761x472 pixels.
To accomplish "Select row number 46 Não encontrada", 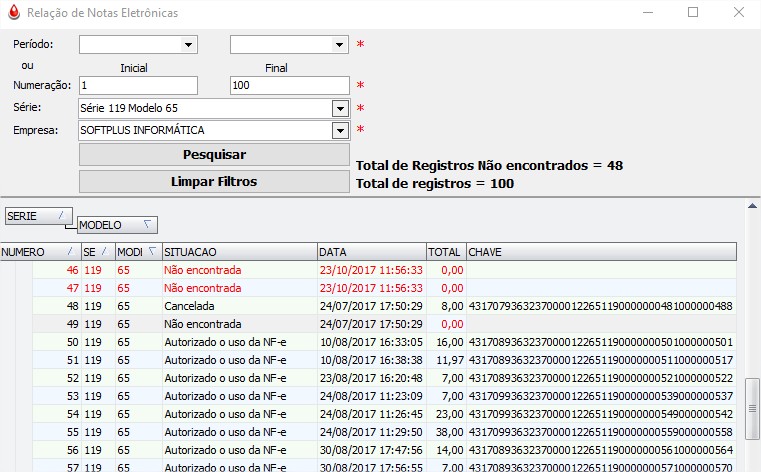I will tap(384, 270).
